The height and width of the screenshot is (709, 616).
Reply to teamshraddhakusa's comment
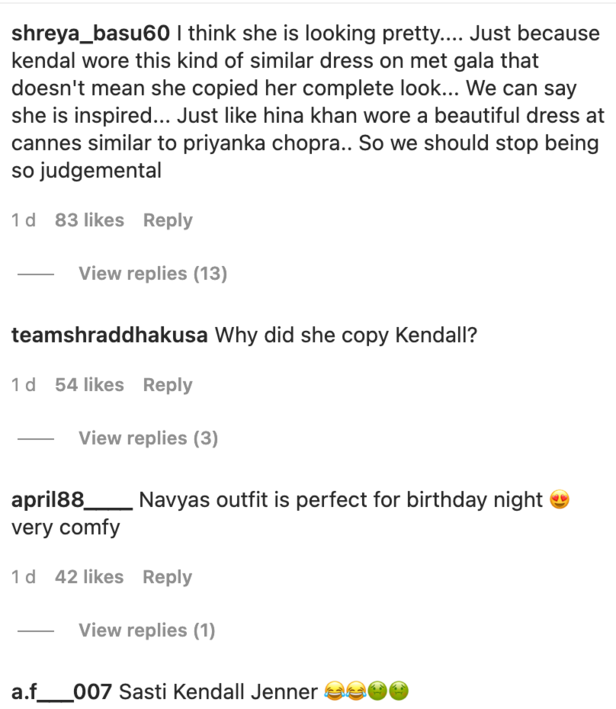(x=167, y=385)
